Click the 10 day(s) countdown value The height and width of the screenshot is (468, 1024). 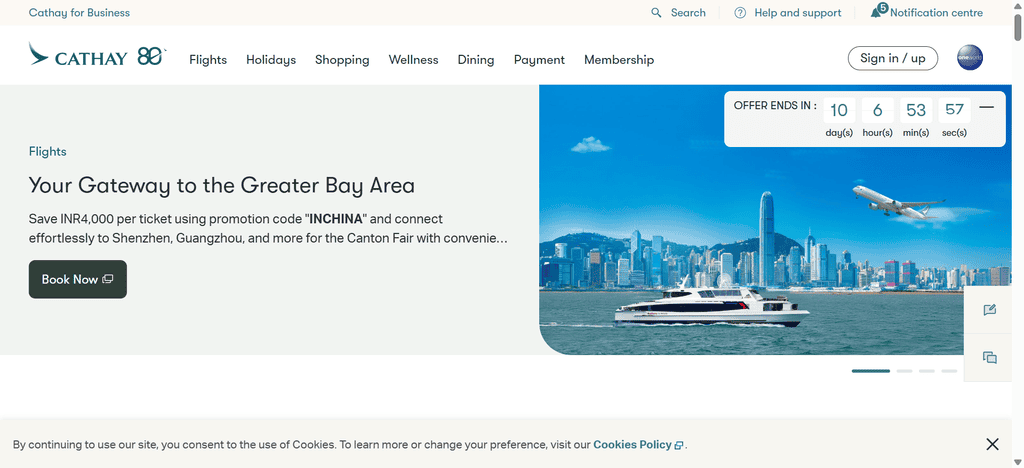point(839,110)
